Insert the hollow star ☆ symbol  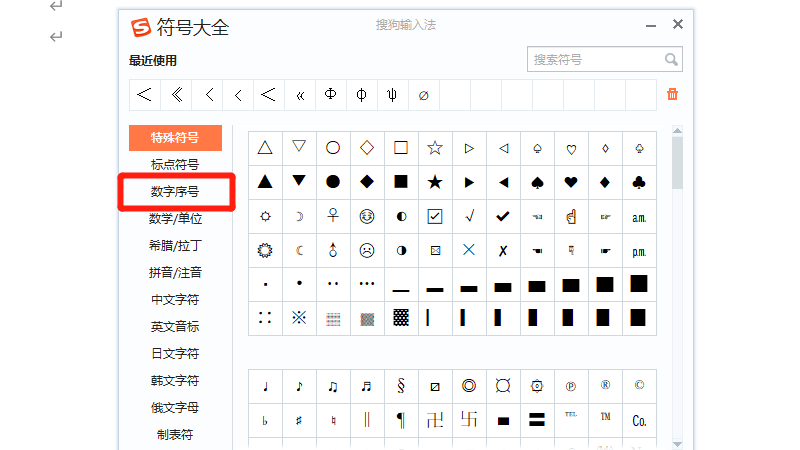pos(435,148)
